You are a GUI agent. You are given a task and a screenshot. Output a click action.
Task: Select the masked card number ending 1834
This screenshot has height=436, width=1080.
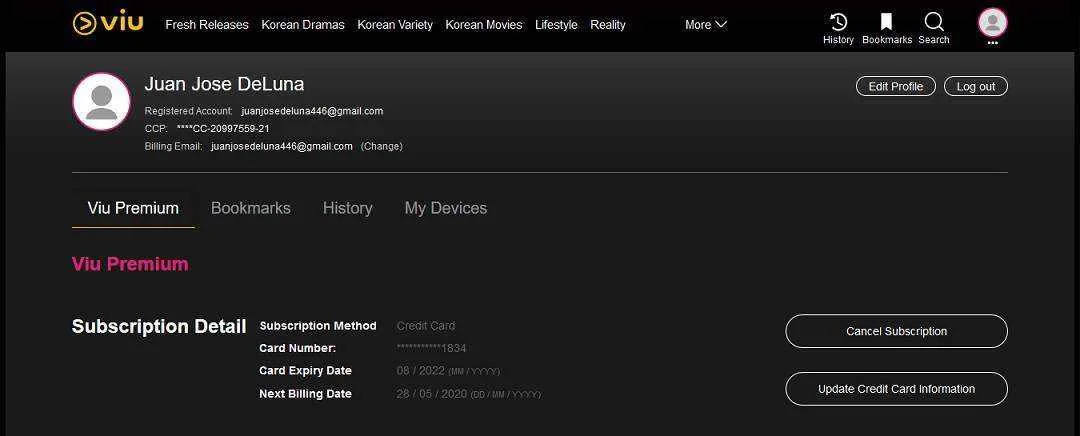point(431,349)
